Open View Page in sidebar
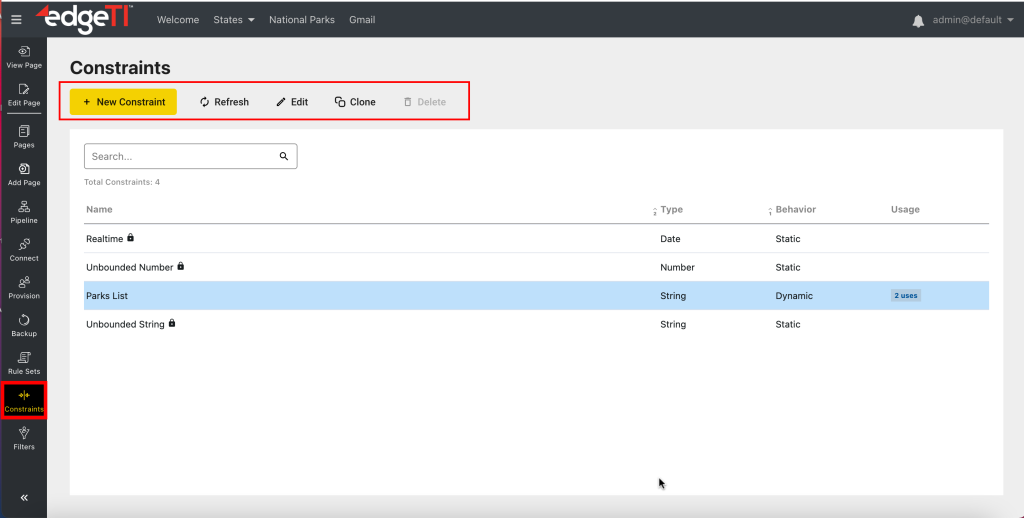1024x518 pixels. (24, 57)
